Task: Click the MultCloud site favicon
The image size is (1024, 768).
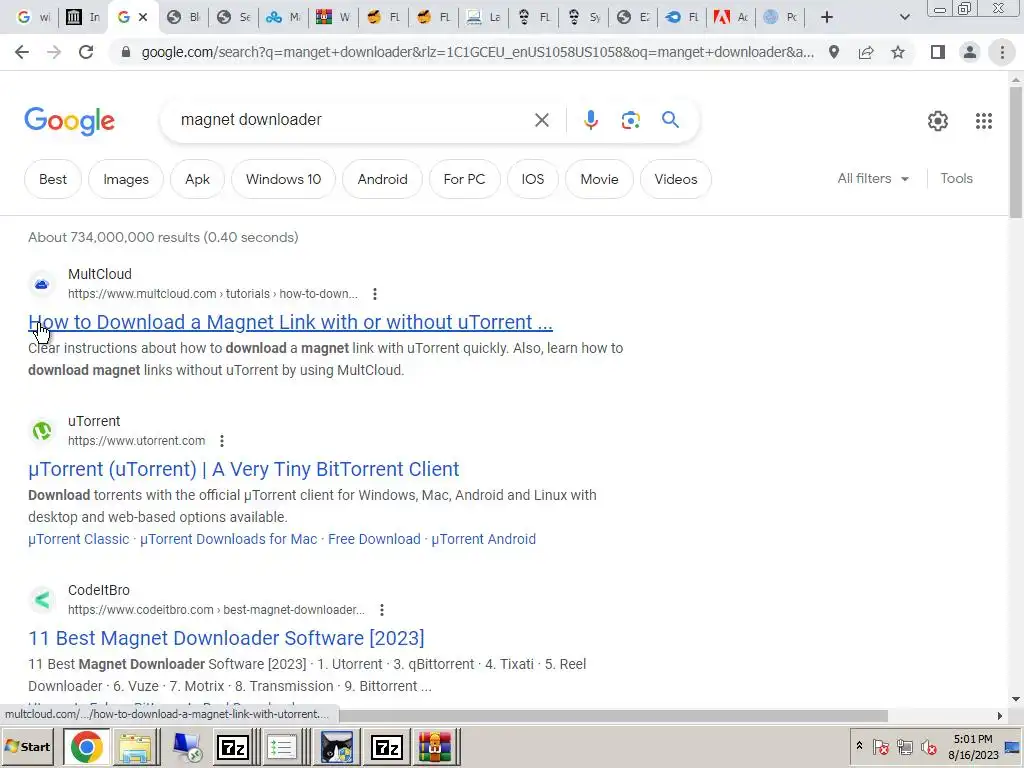Action: 42,284
